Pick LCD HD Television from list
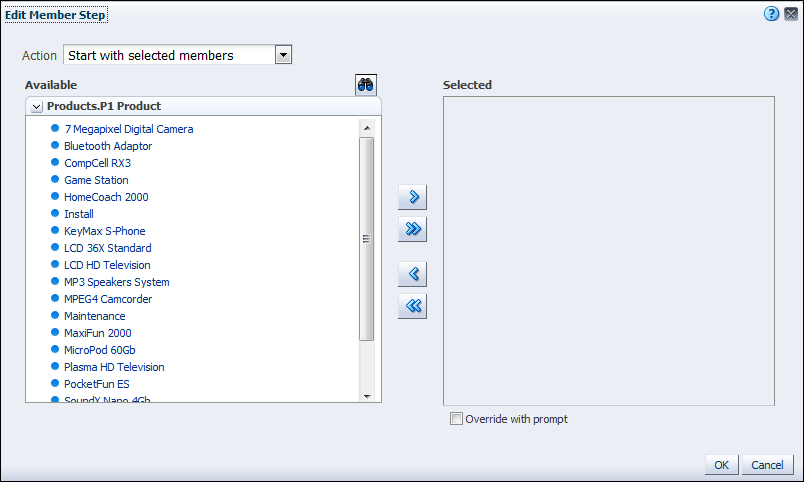 [x=107, y=265]
